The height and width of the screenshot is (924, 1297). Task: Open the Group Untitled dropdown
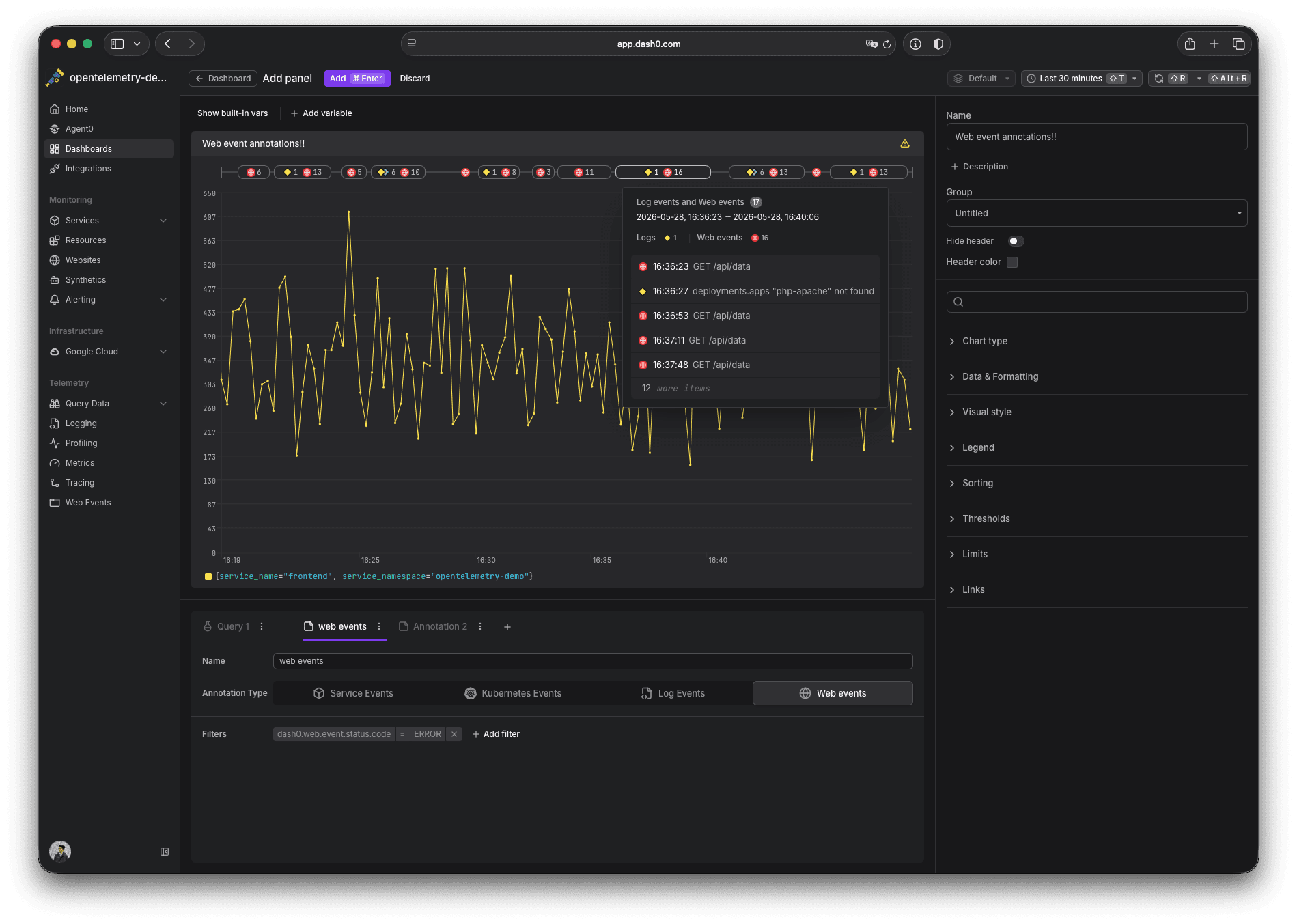[x=1096, y=213]
